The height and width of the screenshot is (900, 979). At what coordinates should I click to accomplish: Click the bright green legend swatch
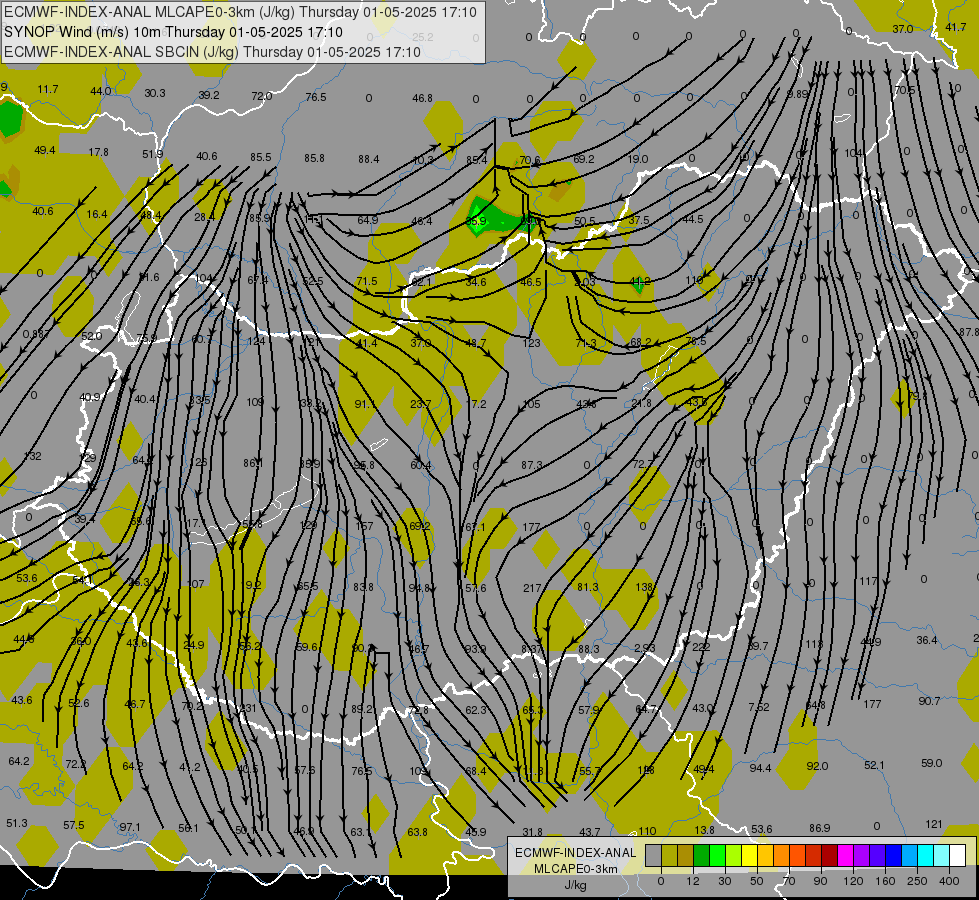(718, 855)
